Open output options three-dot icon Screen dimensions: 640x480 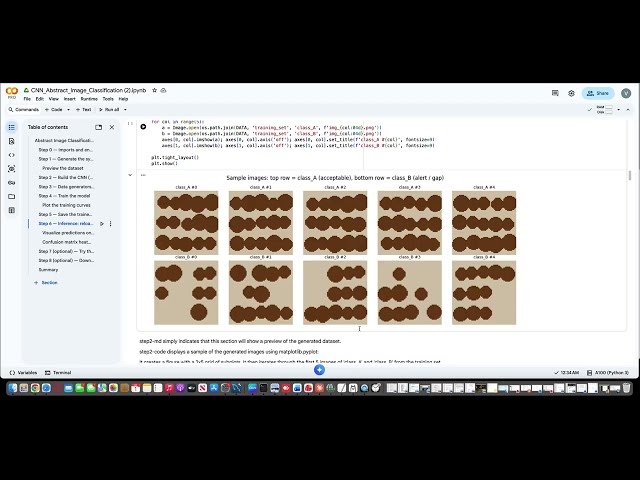click(x=143, y=175)
